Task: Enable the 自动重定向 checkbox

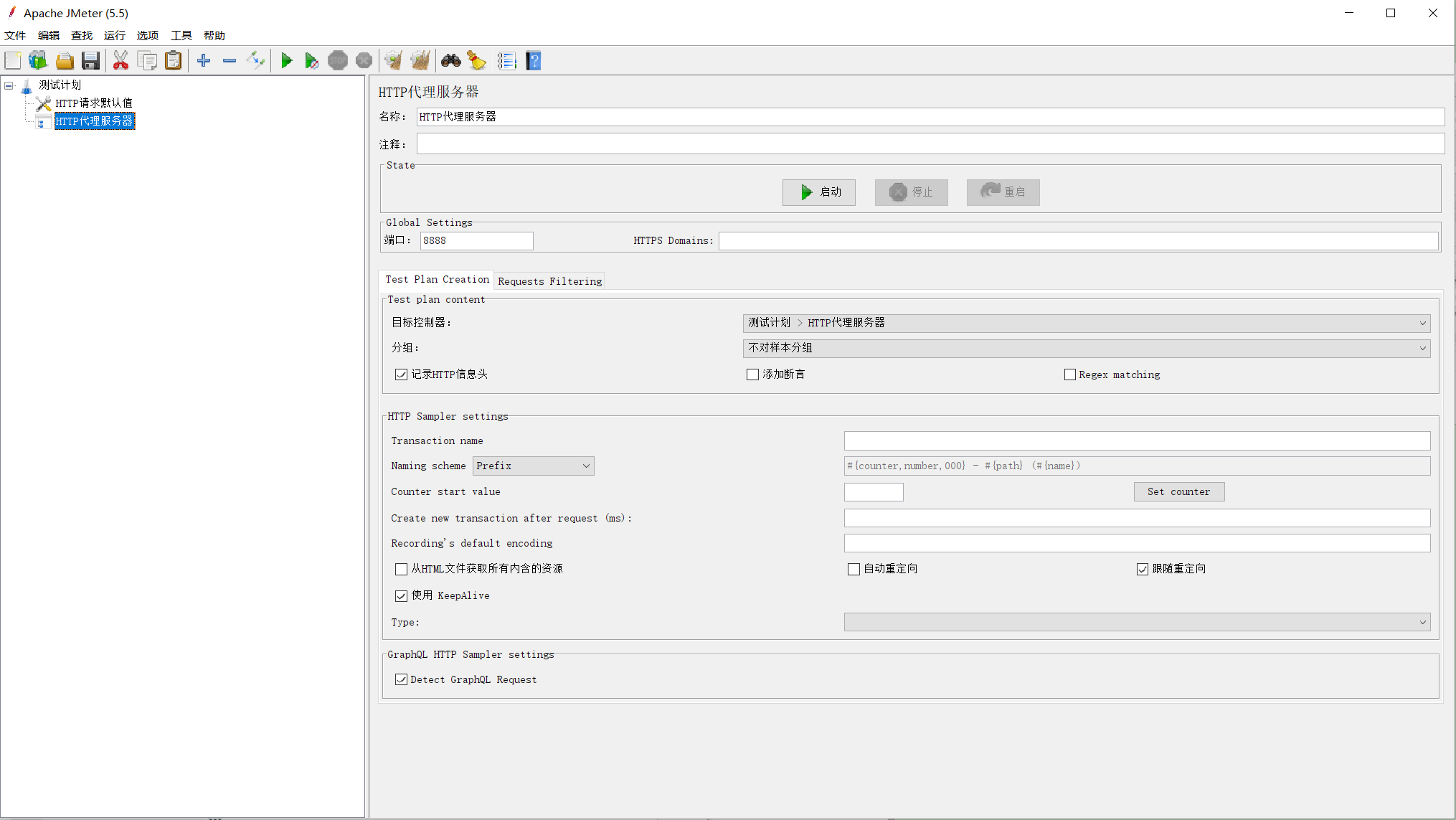Action: pyautogui.click(x=854, y=569)
